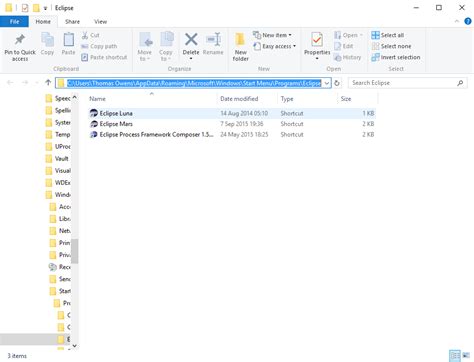Click Select none
This screenshot has height=362, width=474.
pyautogui.click(x=391, y=46)
